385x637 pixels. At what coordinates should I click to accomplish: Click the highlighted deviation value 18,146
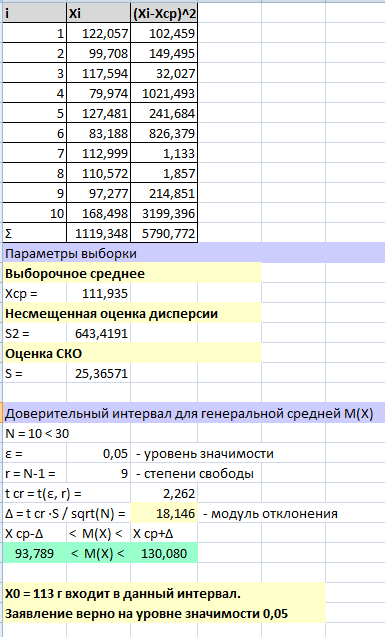tap(164, 513)
